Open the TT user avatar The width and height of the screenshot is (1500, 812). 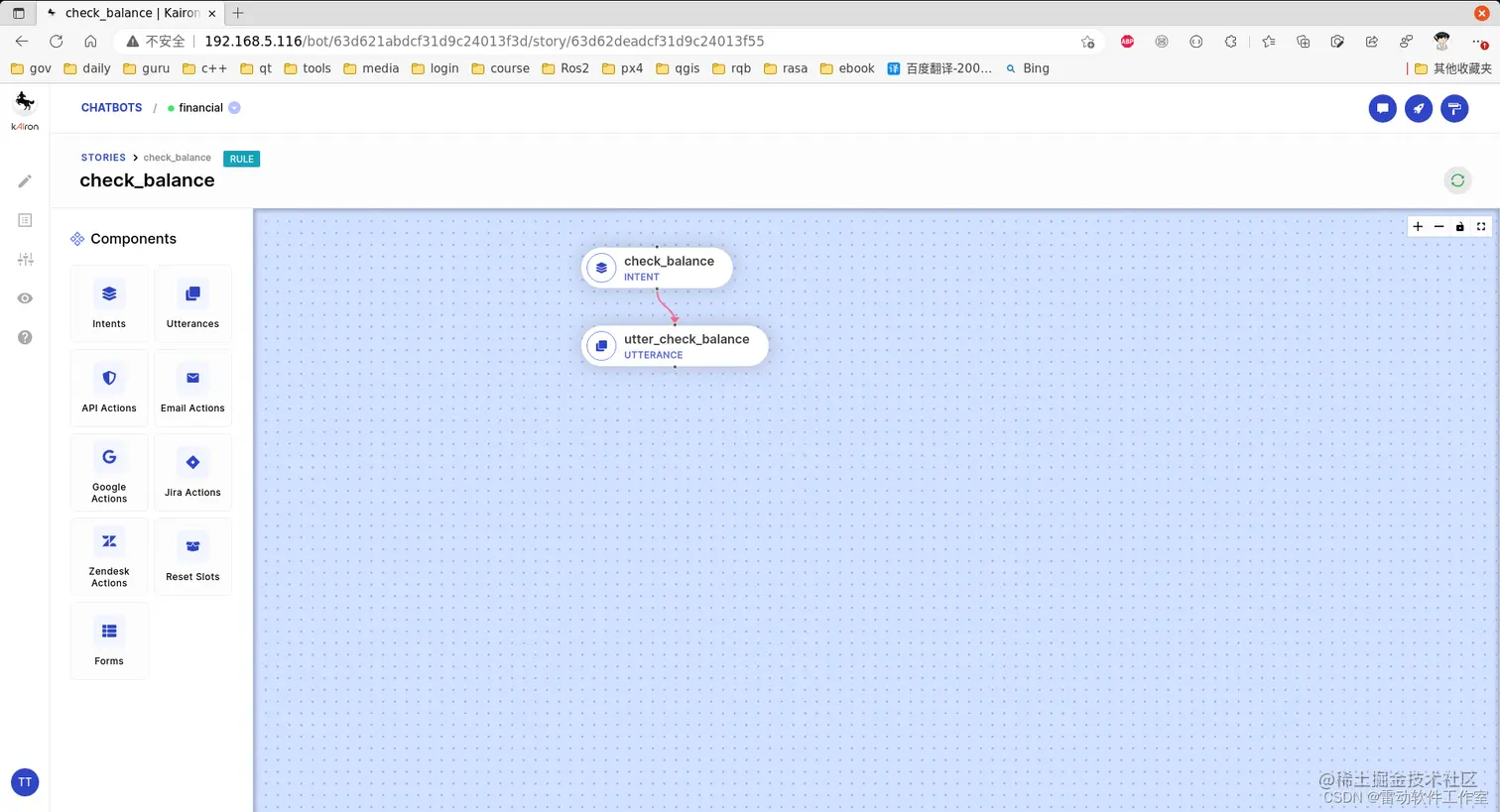coord(25,782)
